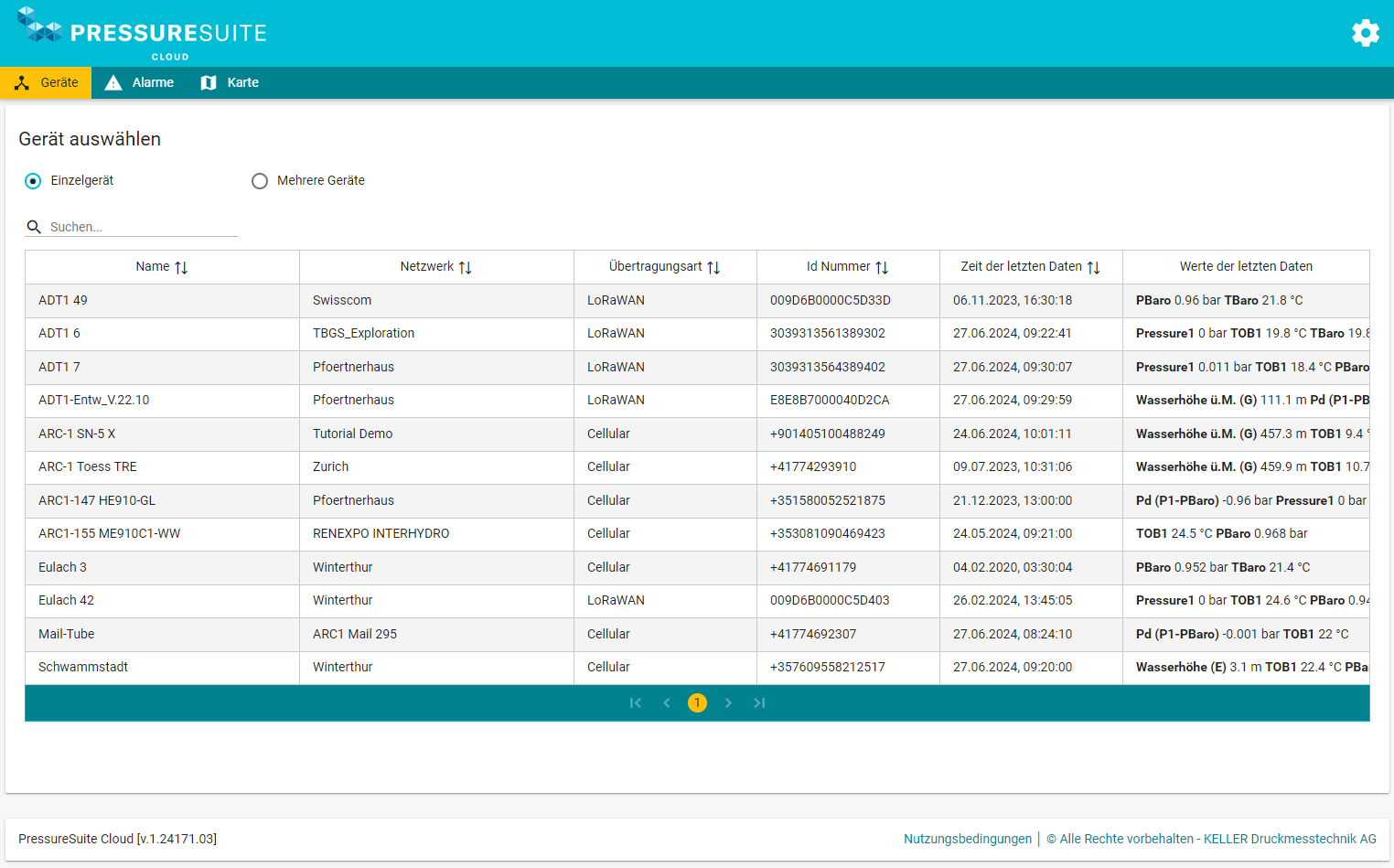
Task: Sort by Zeit der letzten Daten arrows
Action: click(x=1093, y=267)
